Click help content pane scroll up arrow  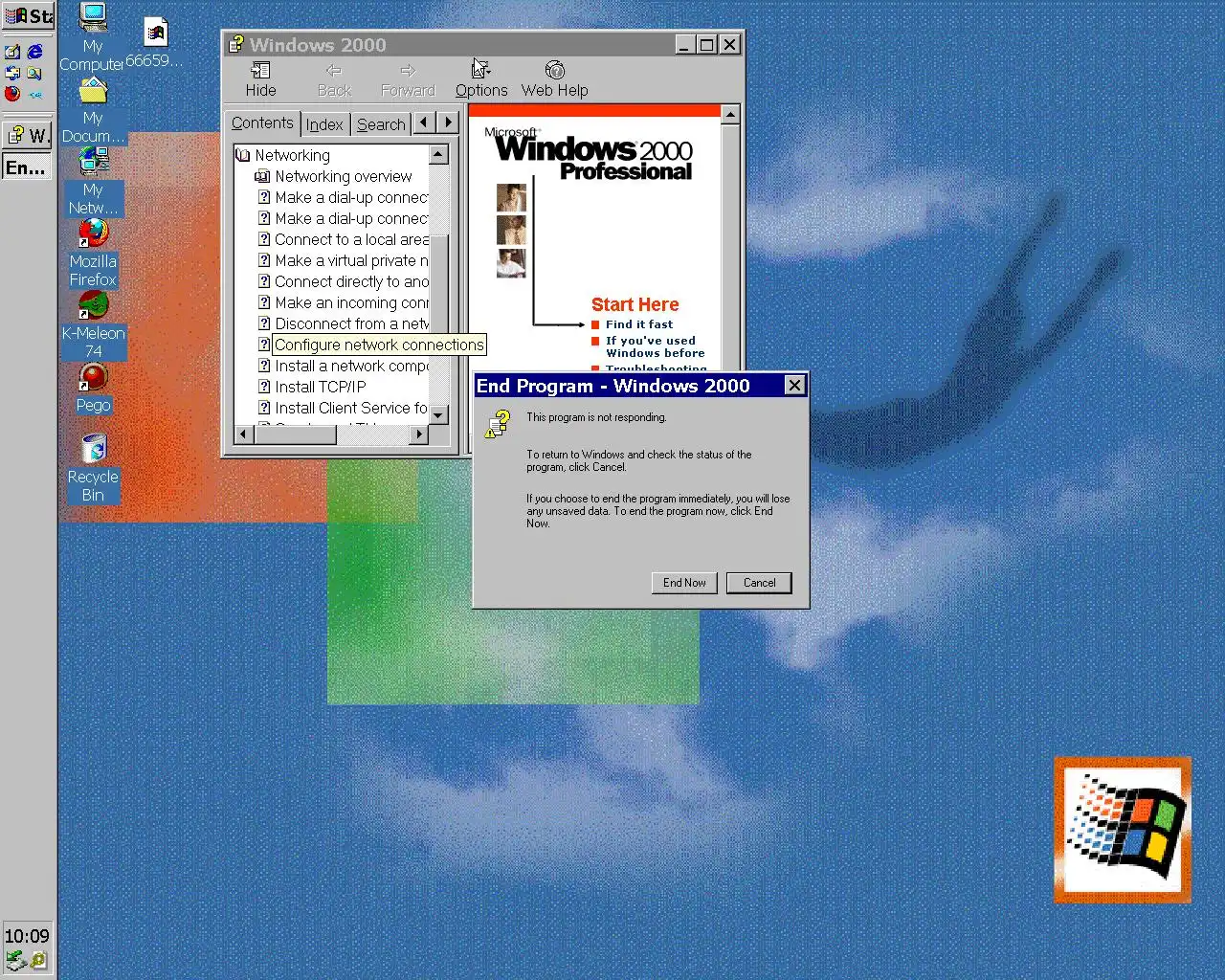[730, 115]
